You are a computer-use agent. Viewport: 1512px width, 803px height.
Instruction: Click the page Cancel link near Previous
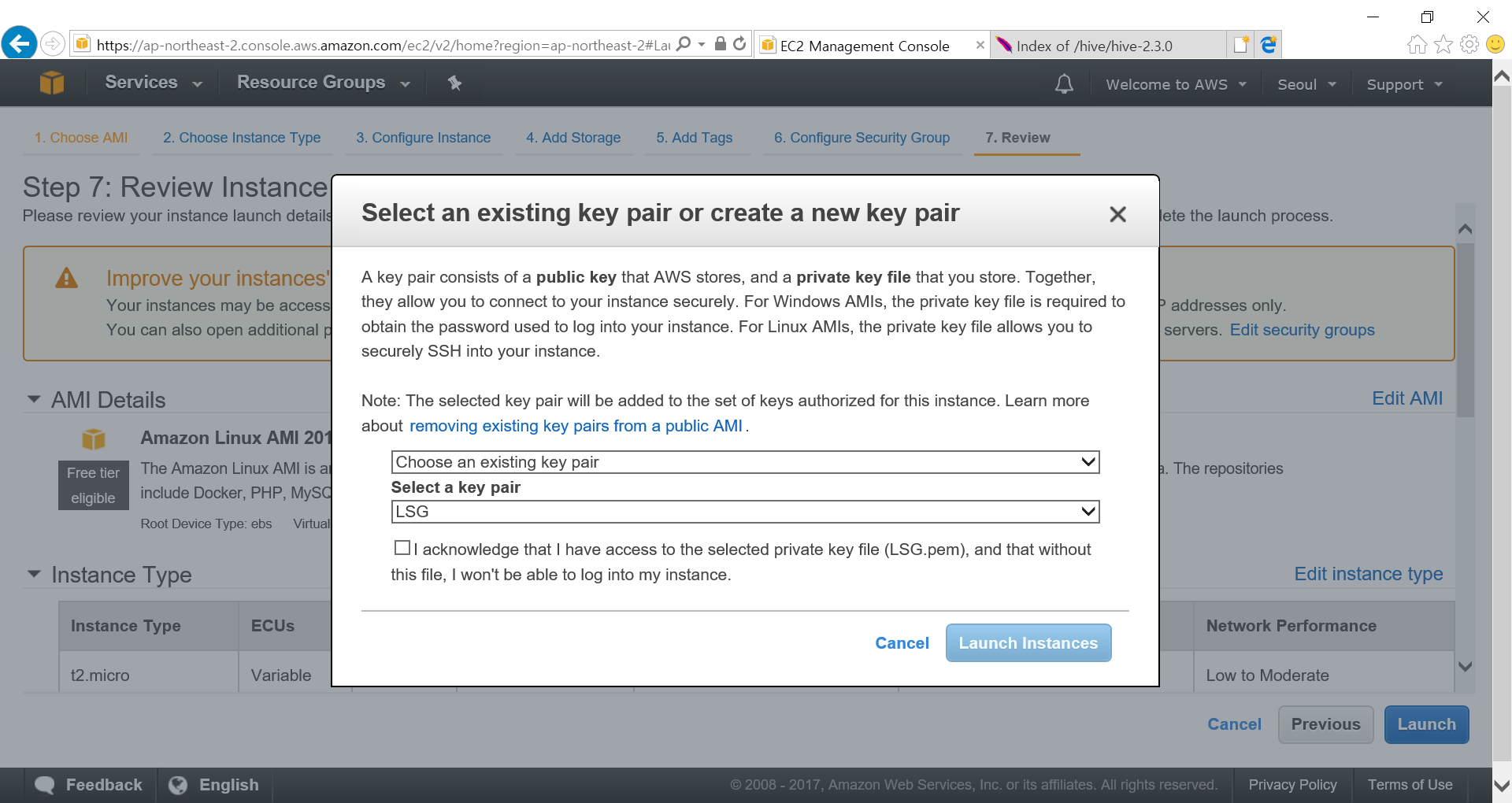point(1234,724)
